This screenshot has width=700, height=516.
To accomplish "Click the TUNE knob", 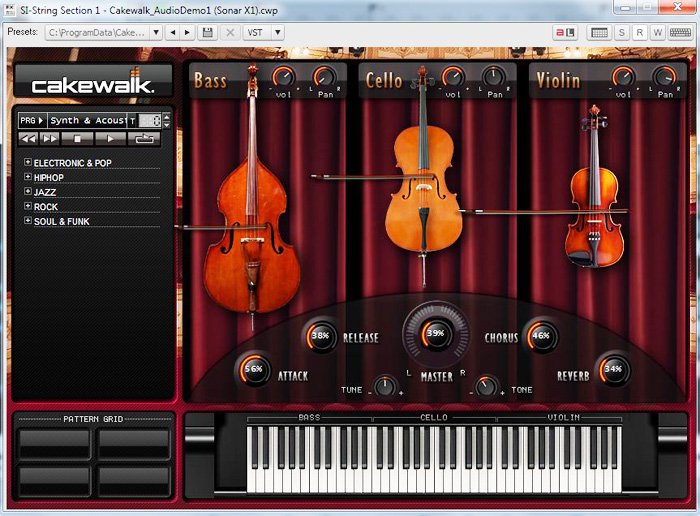I will coord(384,386).
